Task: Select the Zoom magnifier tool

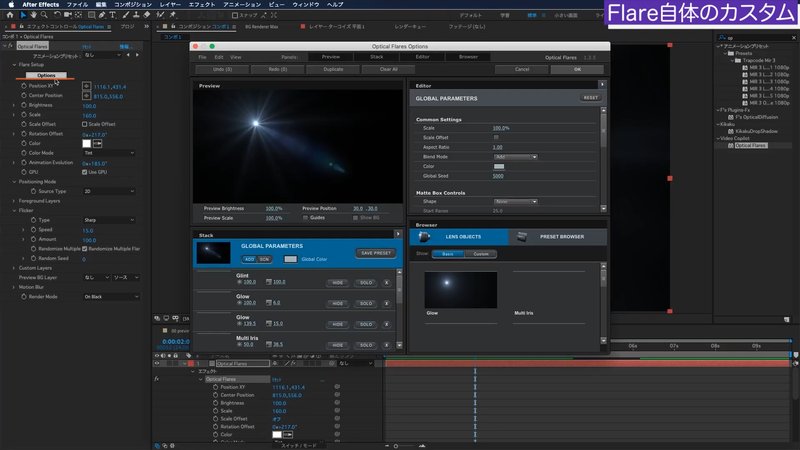Action: [x=44, y=15]
